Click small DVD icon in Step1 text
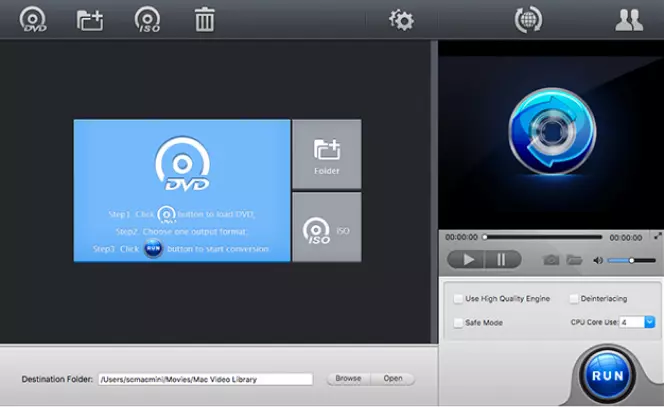 (166, 214)
